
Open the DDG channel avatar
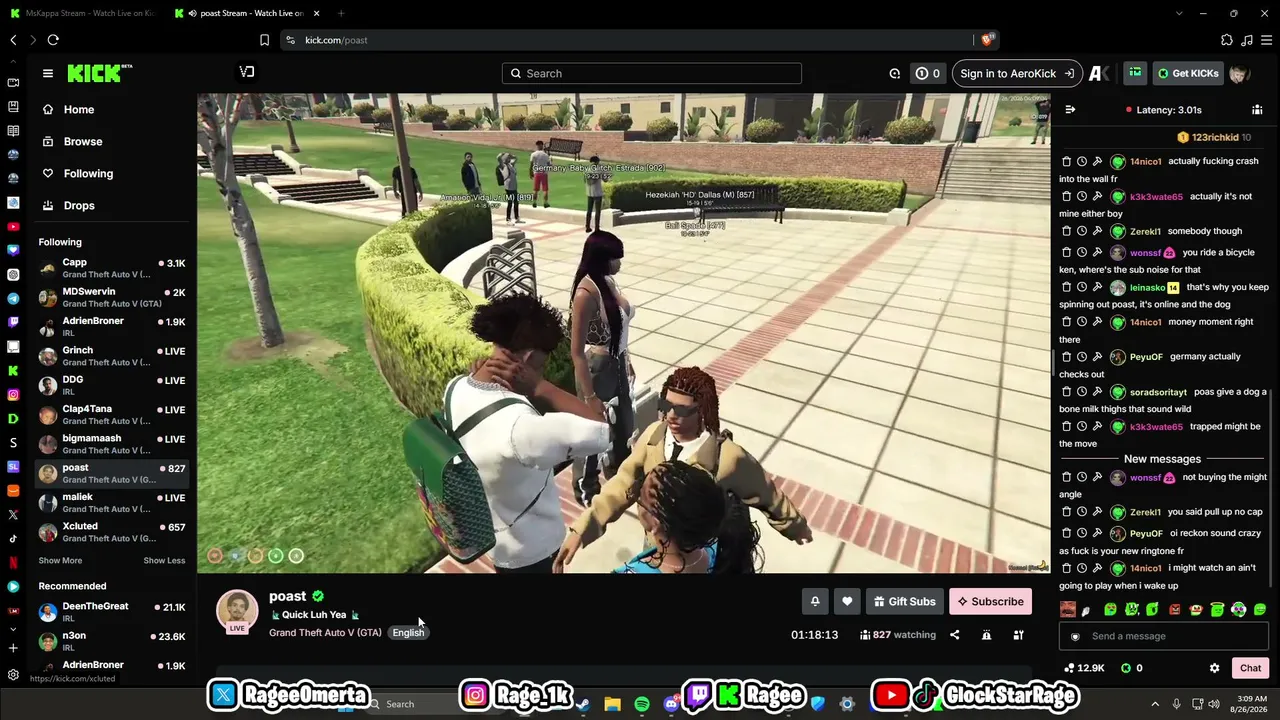pos(47,385)
